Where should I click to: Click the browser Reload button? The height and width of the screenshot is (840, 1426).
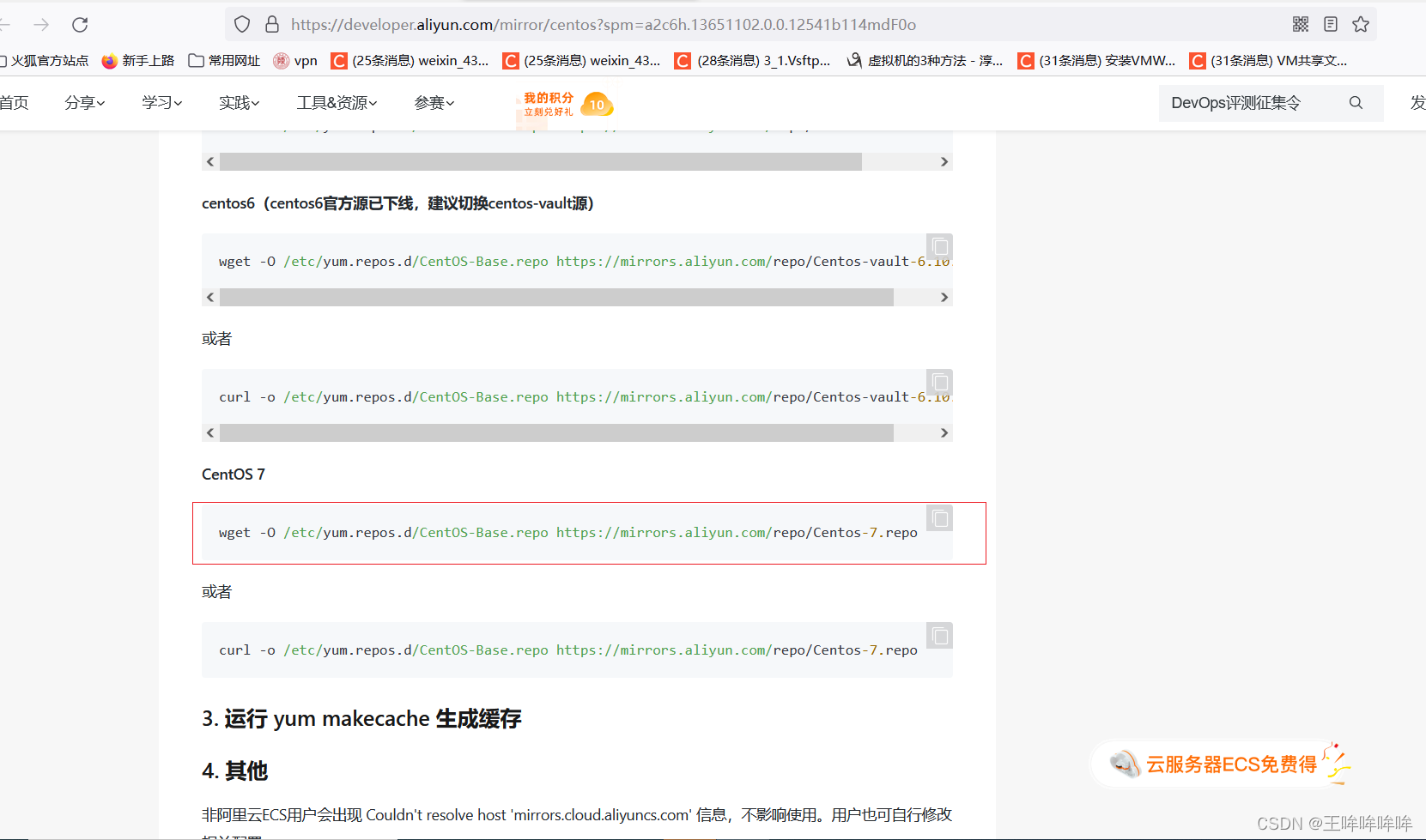coord(80,25)
